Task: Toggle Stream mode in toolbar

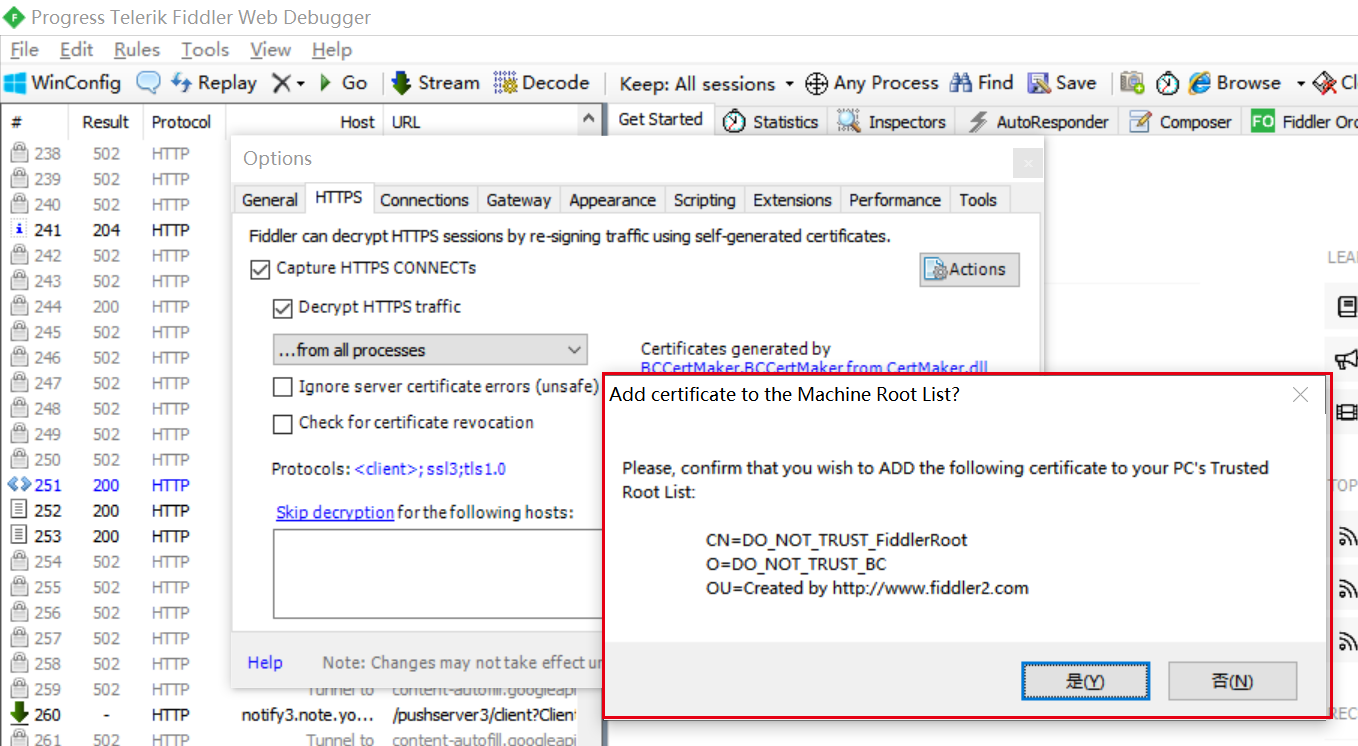Action: pyautogui.click(x=436, y=83)
